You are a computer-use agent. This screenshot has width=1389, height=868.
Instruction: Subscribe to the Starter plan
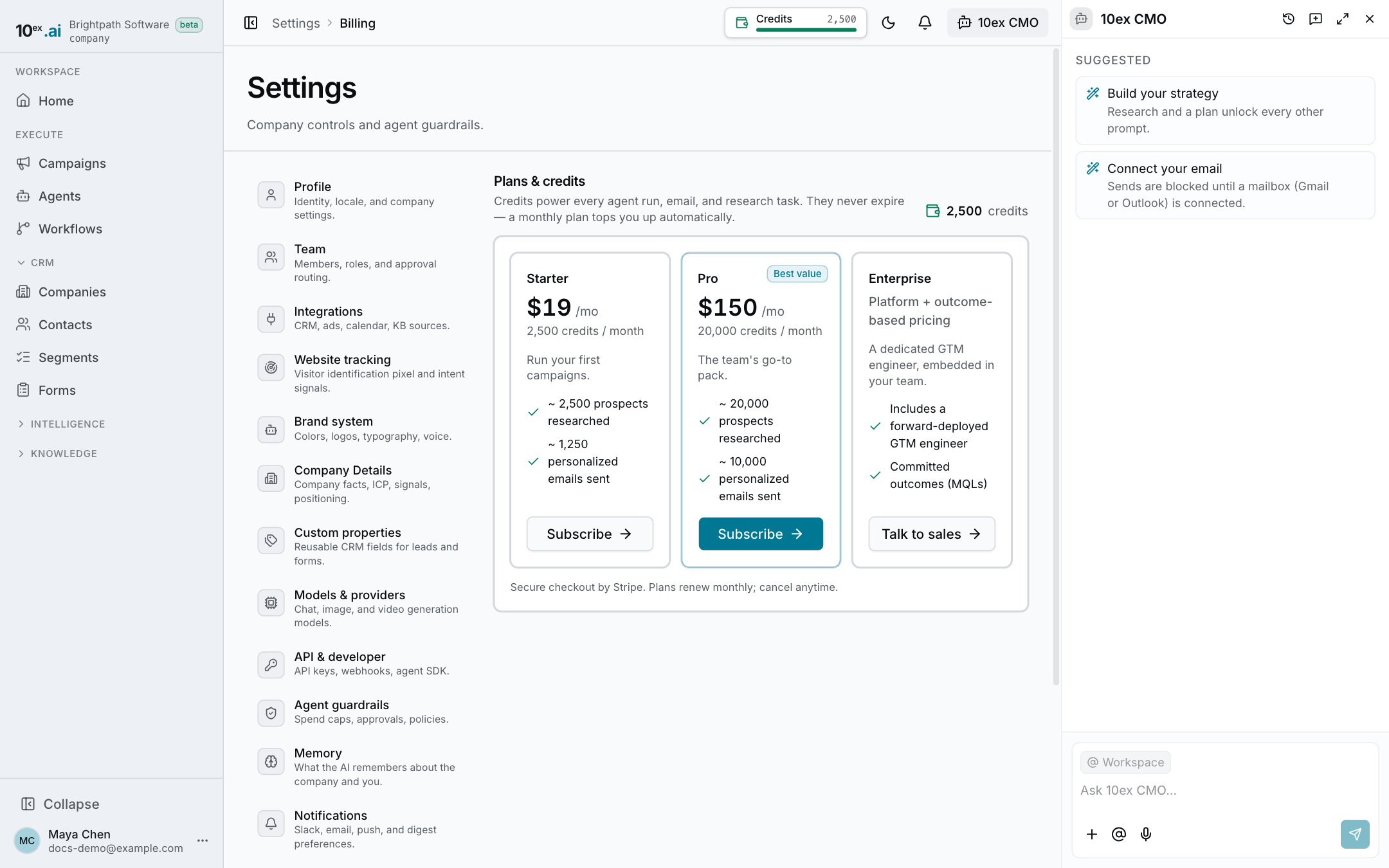(x=590, y=534)
